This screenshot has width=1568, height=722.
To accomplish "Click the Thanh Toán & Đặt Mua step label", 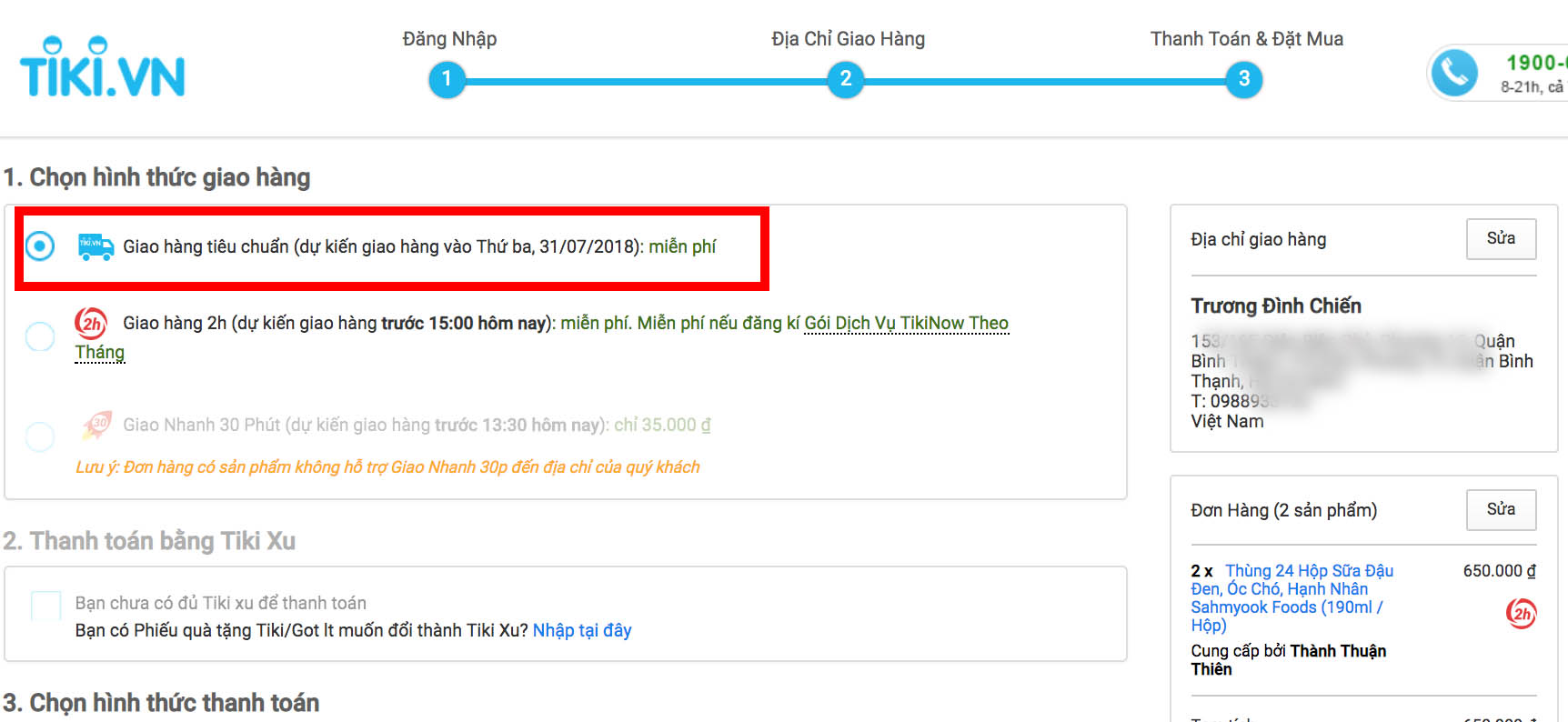I will (x=1246, y=38).
